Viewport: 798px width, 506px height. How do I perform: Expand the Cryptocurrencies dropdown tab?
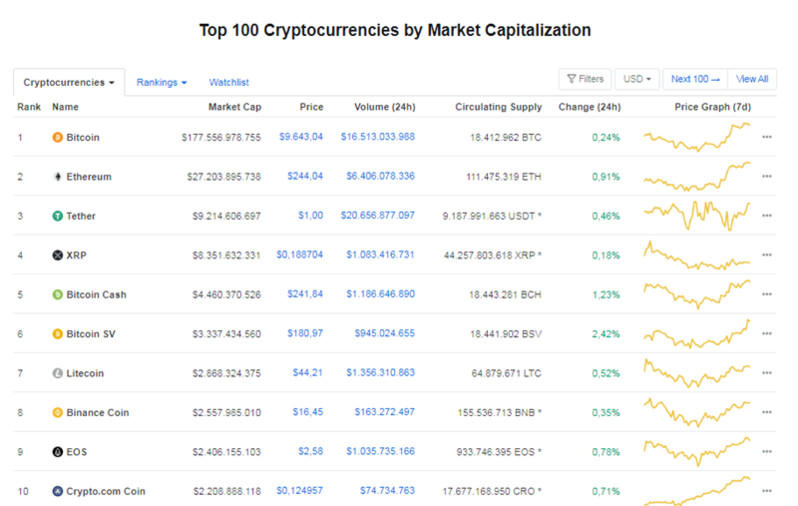(69, 82)
